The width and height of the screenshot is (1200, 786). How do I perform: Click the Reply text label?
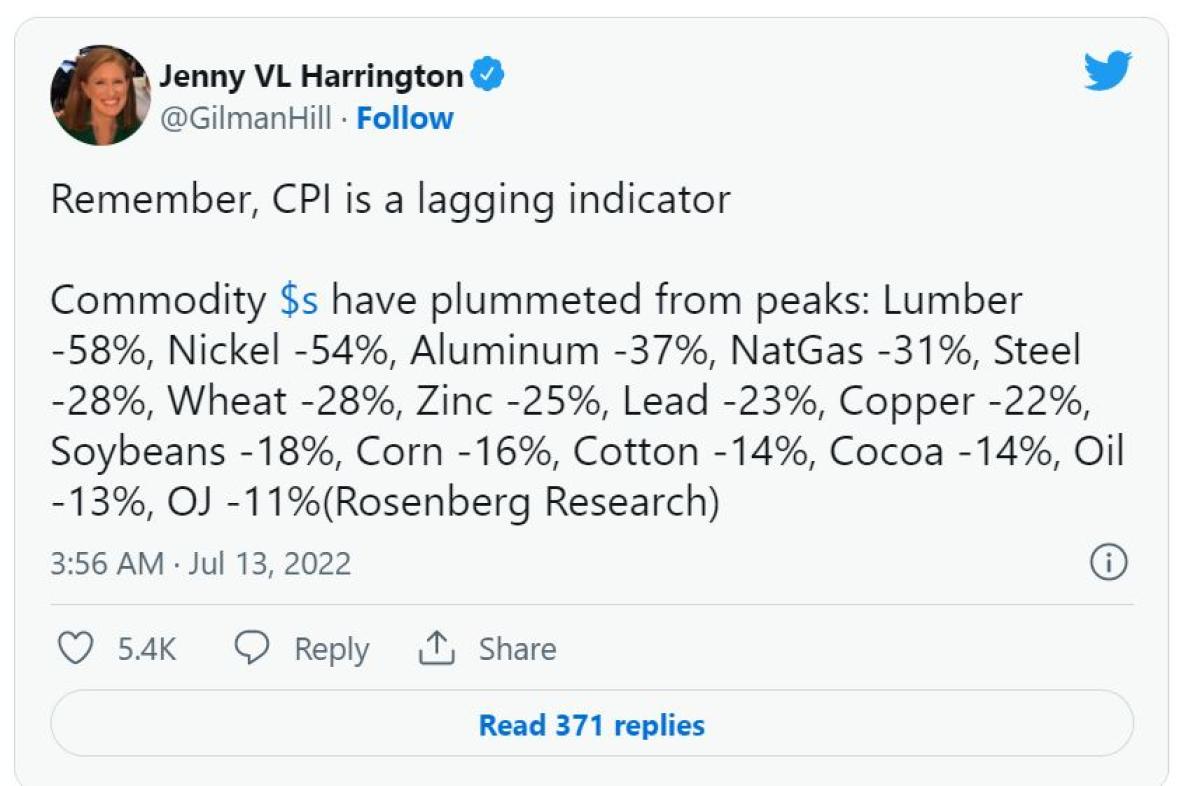point(331,649)
